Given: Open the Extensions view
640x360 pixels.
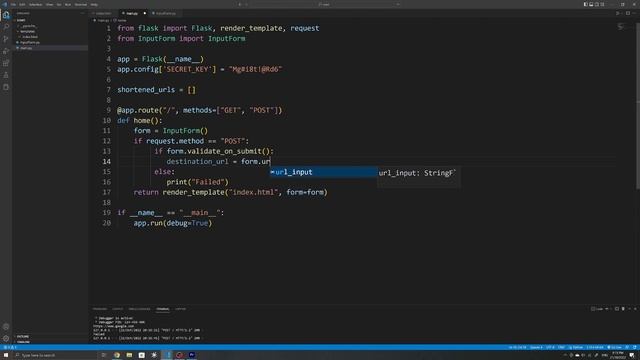Looking at the screenshot, I should (6, 63).
